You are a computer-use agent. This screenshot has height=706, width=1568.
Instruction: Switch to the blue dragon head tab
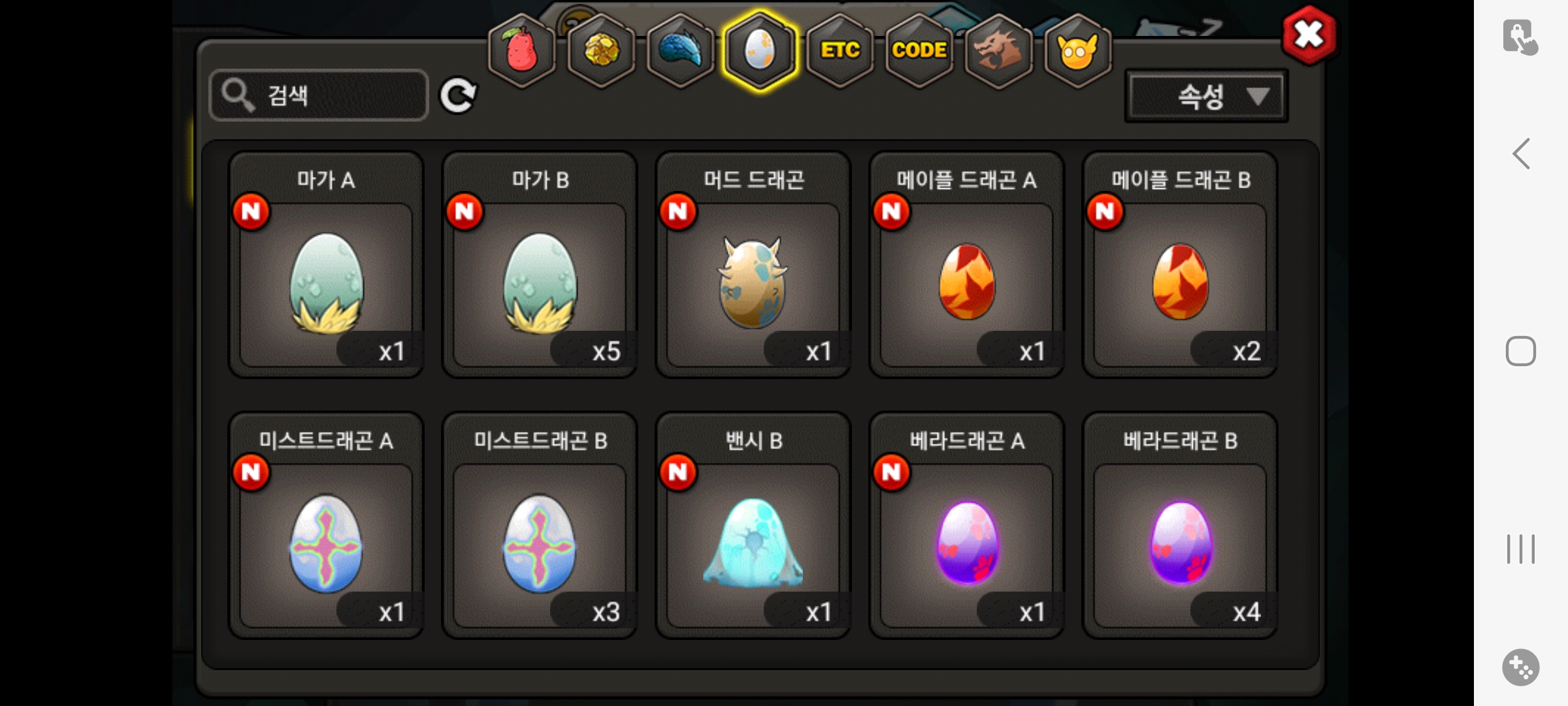point(680,50)
